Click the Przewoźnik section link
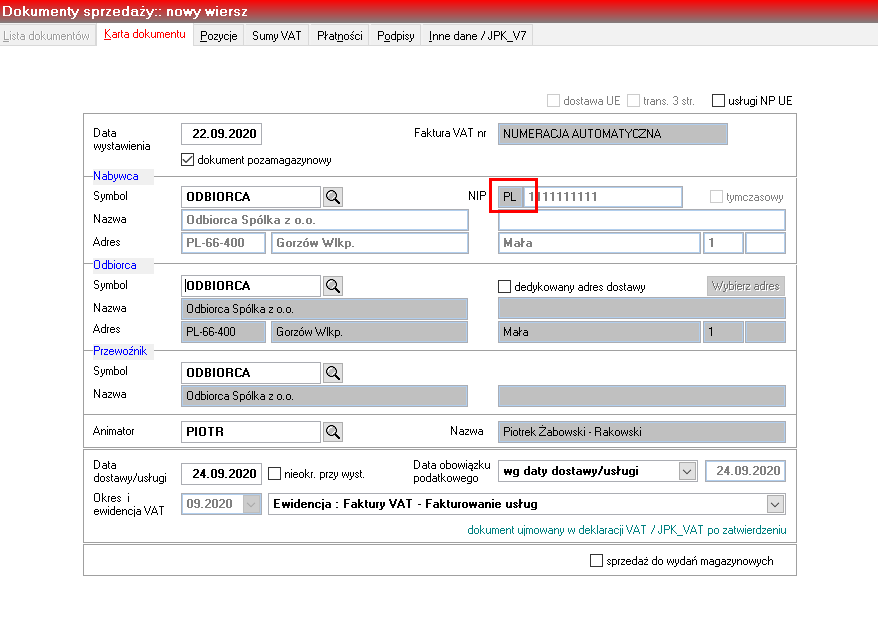This screenshot has height=628, width=878. click(120, 351)
